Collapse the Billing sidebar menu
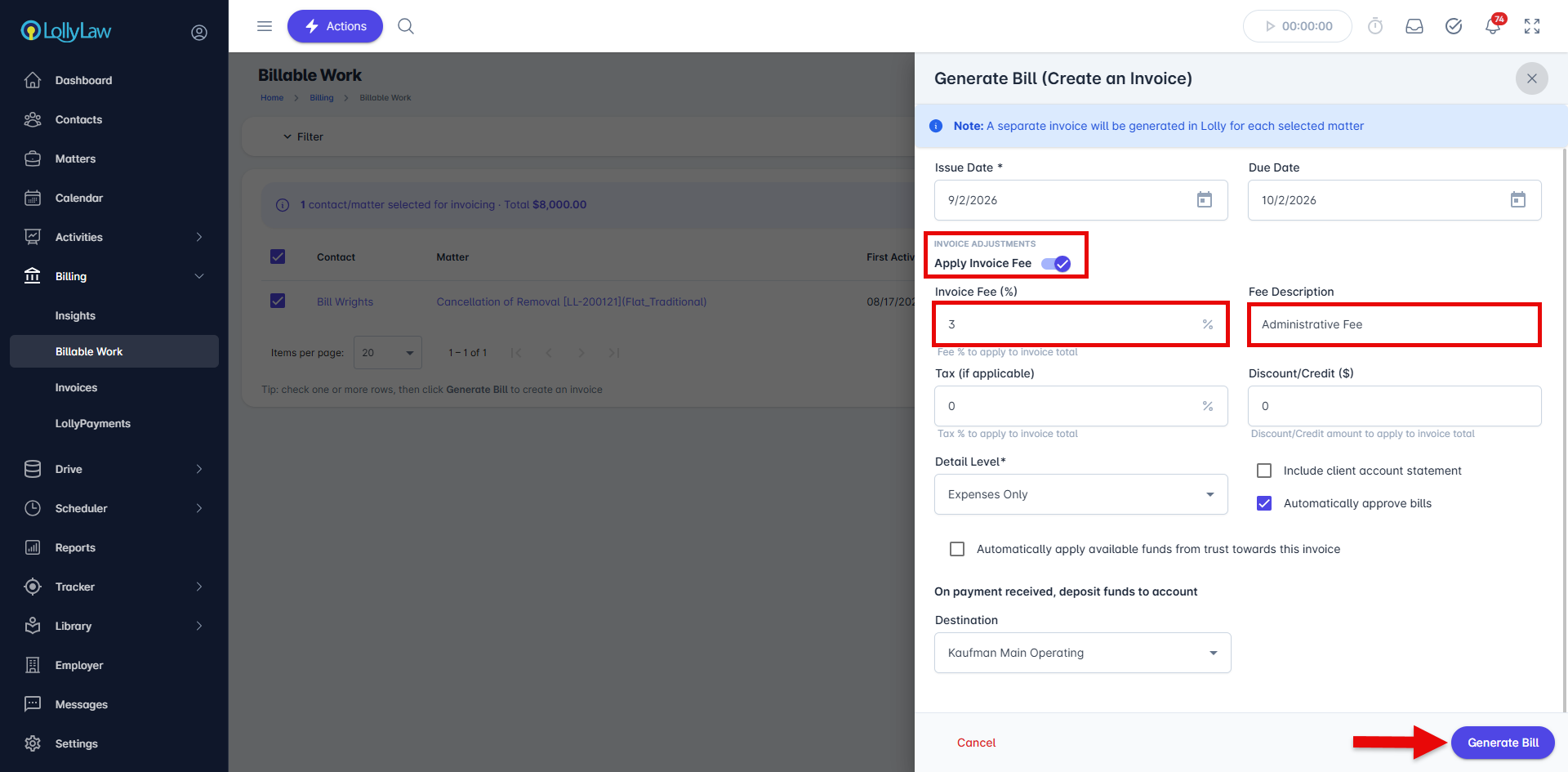Viewport: 1568px width, 772px height. pos(114,276)
